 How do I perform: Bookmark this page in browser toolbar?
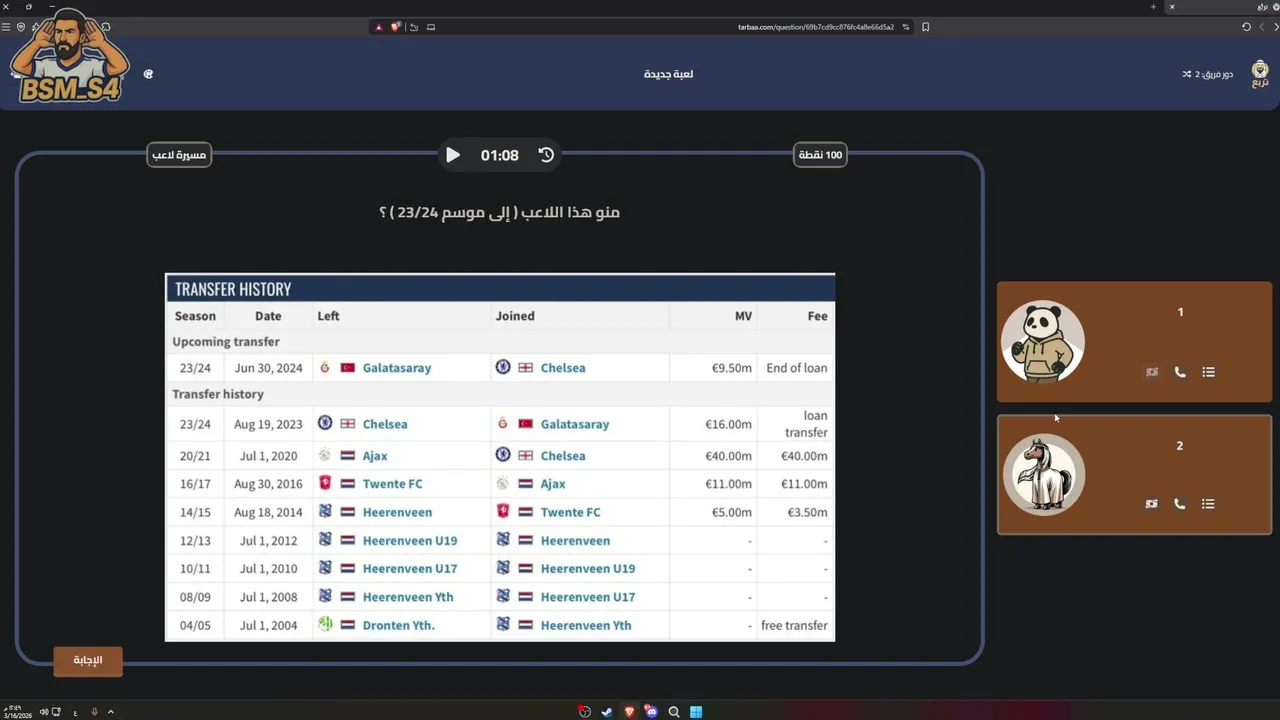[x=925, y=27]
